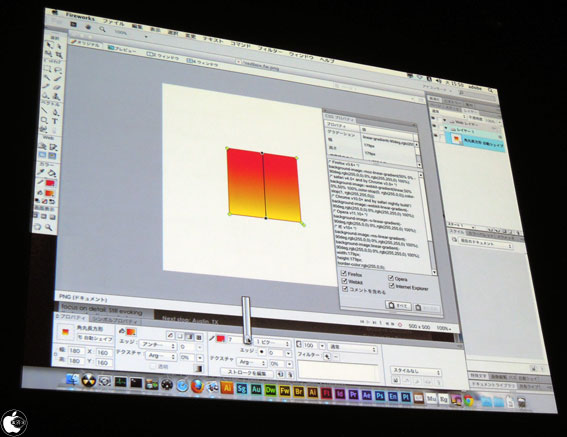
Task: Click the ストロークを編集 button
Action: pyautogui.click(x=247, y=373)
